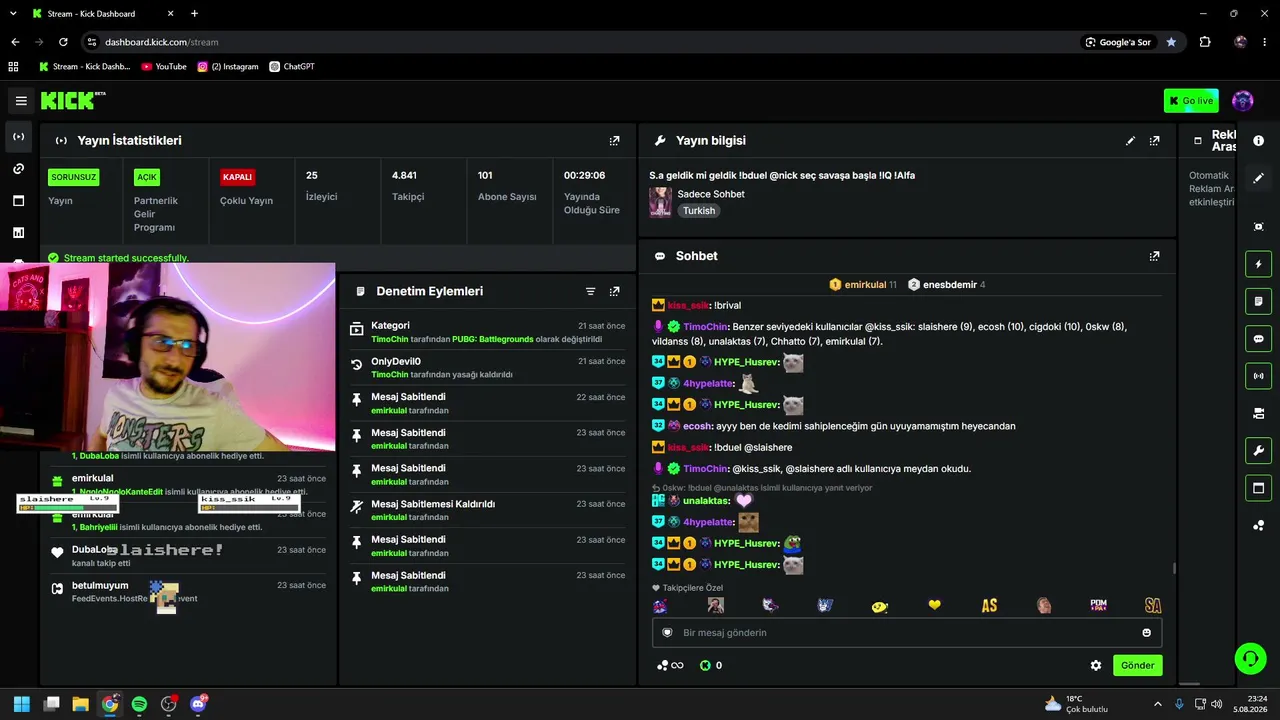Click the ecosh username in chat
The image size is (1280, 720).
click(x=697, y=426)
